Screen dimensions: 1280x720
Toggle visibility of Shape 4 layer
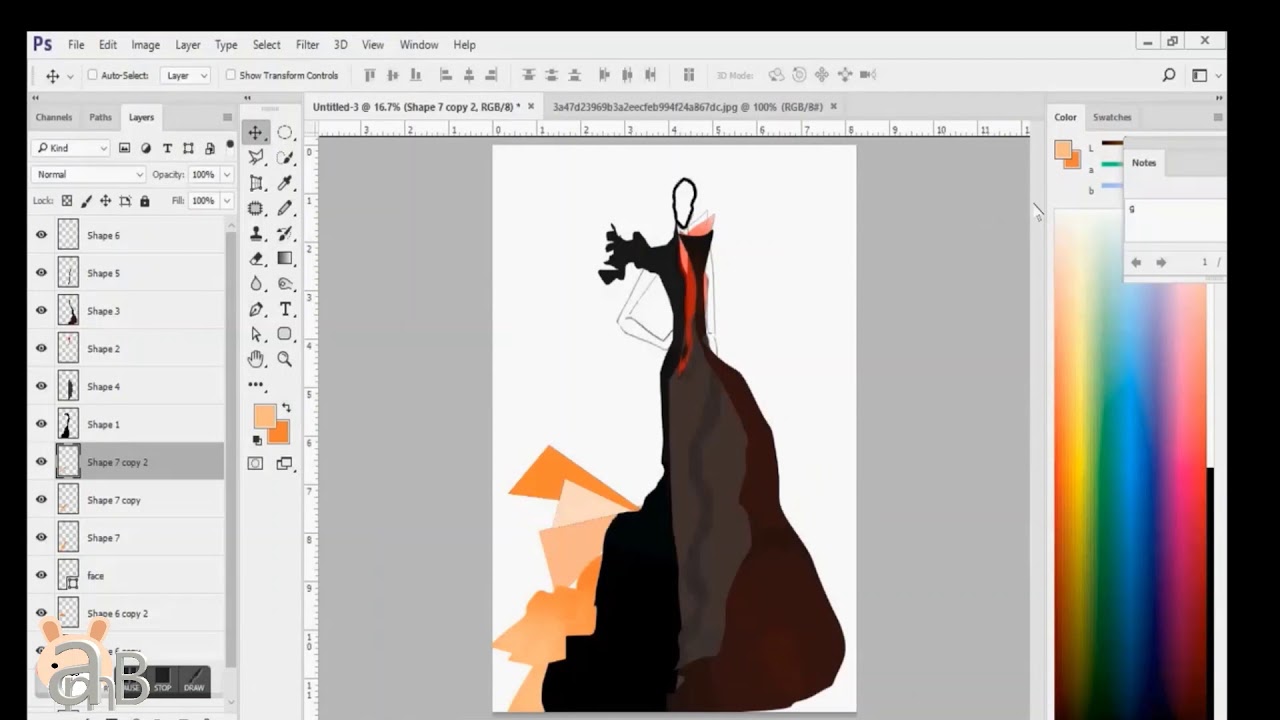coord(41,386)
